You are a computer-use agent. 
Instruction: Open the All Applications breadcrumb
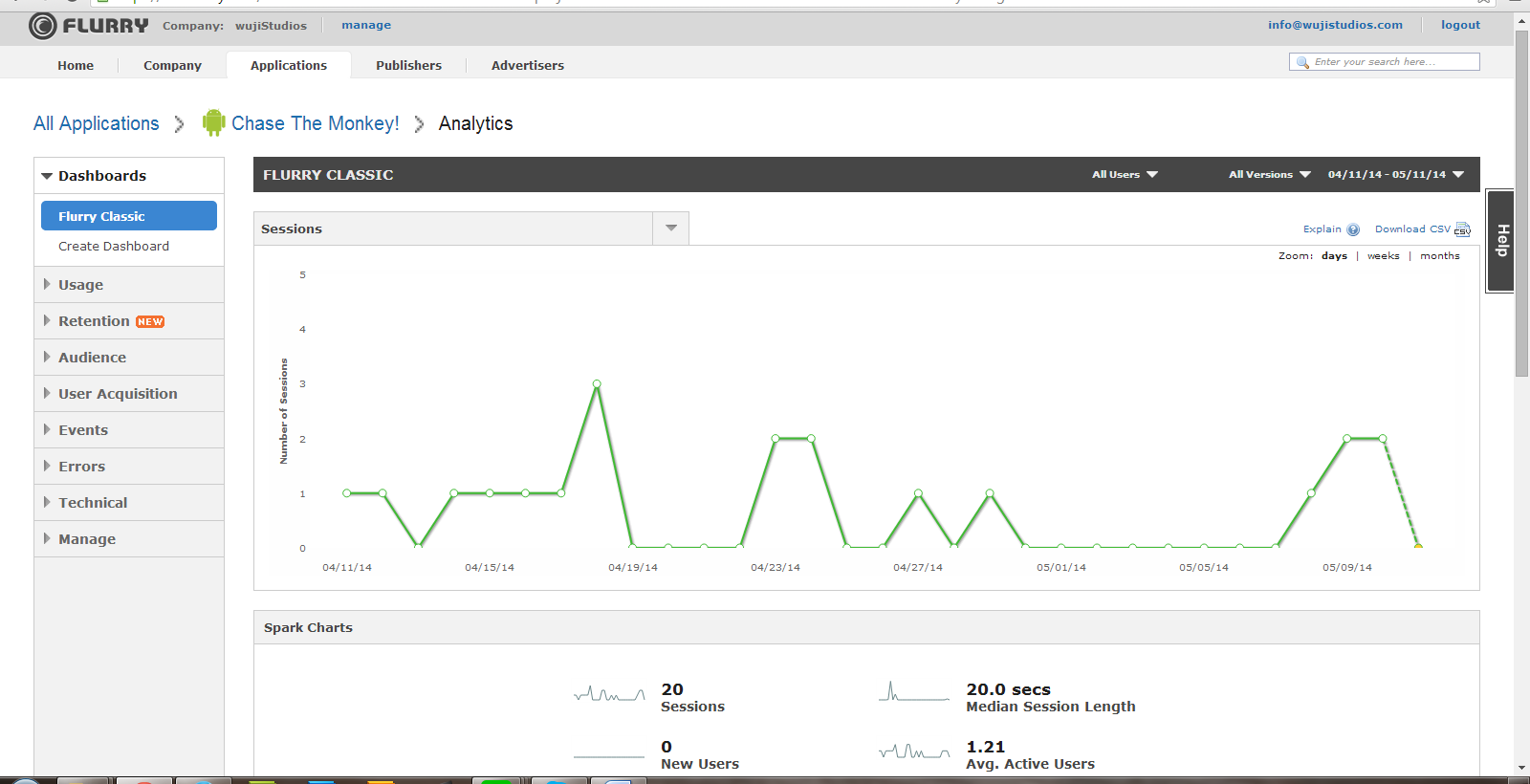click(x=97, y=123)
